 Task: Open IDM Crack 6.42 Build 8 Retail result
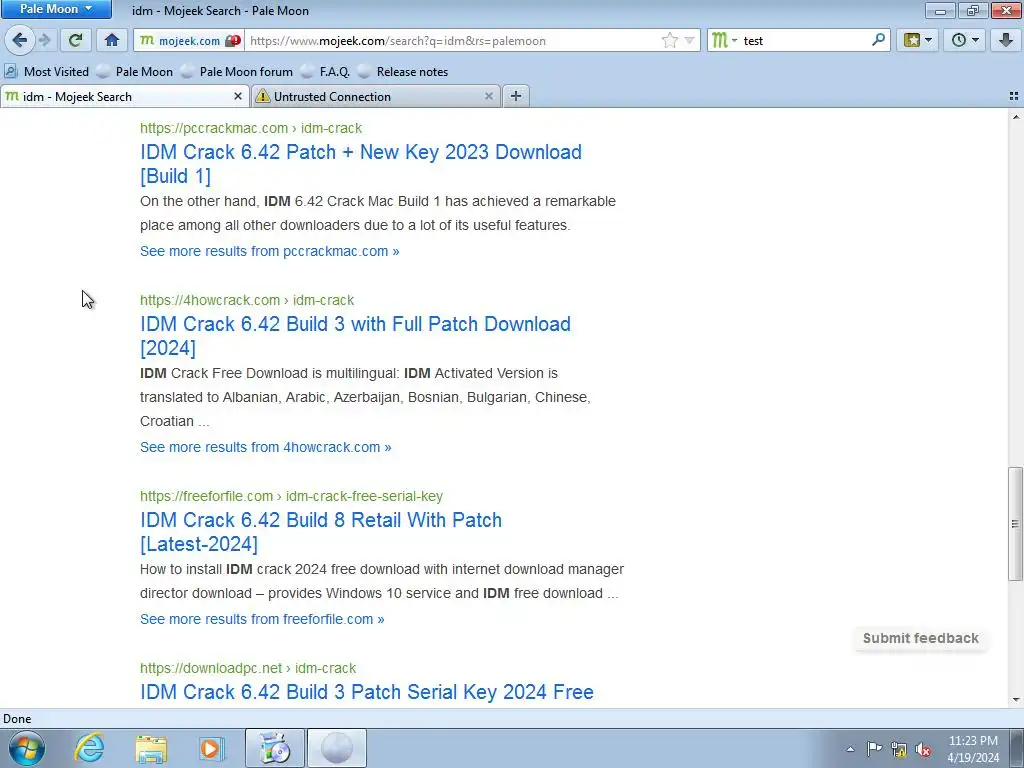point(321,532)
